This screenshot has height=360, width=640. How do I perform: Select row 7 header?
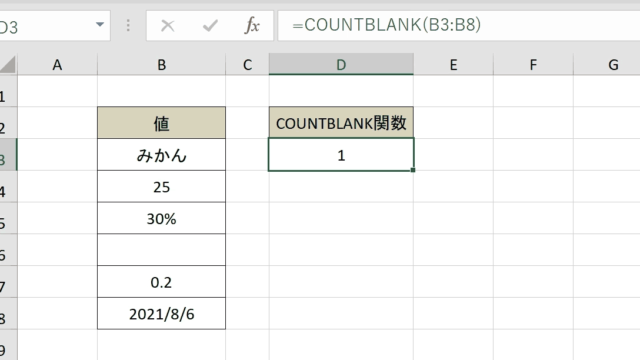point(8,282)
